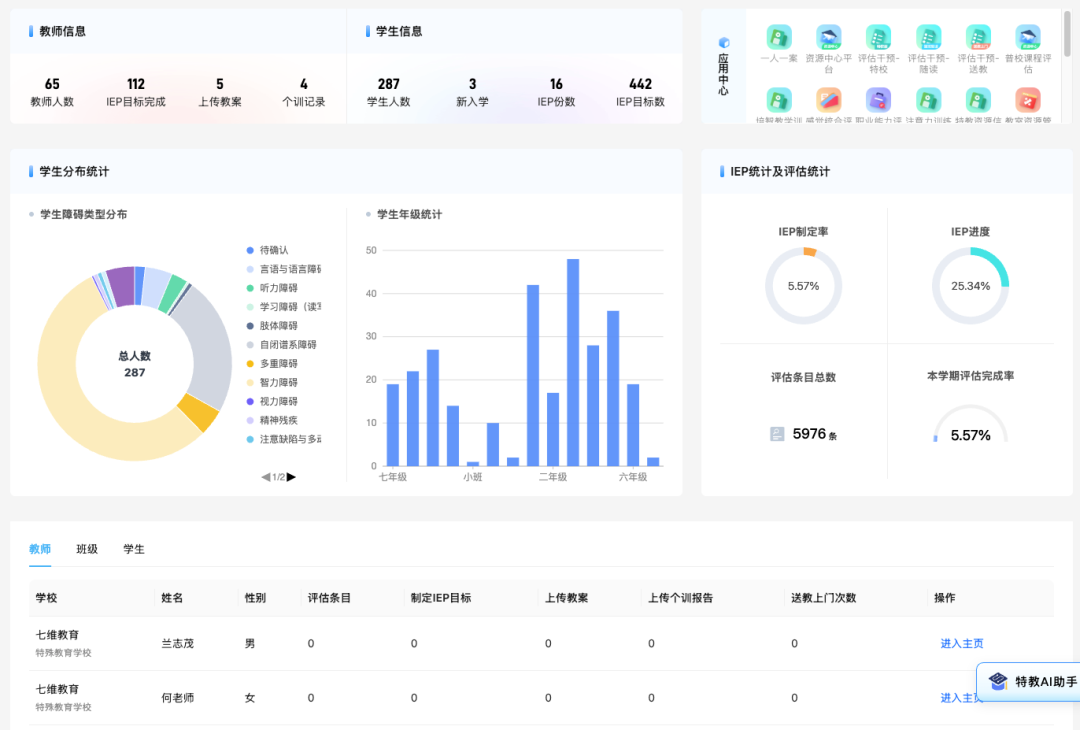Toggle the 精神残疾 legend item

point(272,420)
